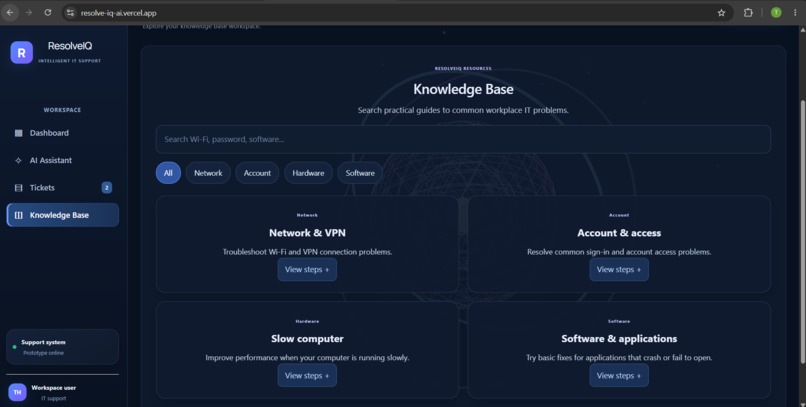Click the address bar URL

click(x=118, y=13)
